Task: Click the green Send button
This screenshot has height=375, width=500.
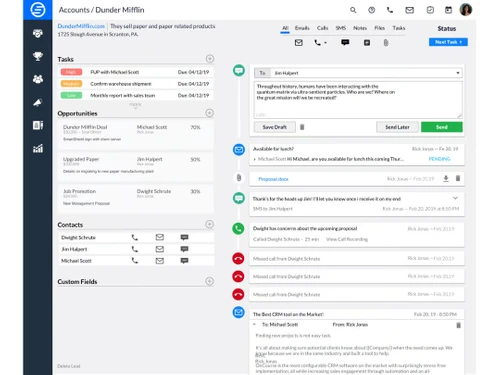Action: pyautogui.click(x=441, y=127)
